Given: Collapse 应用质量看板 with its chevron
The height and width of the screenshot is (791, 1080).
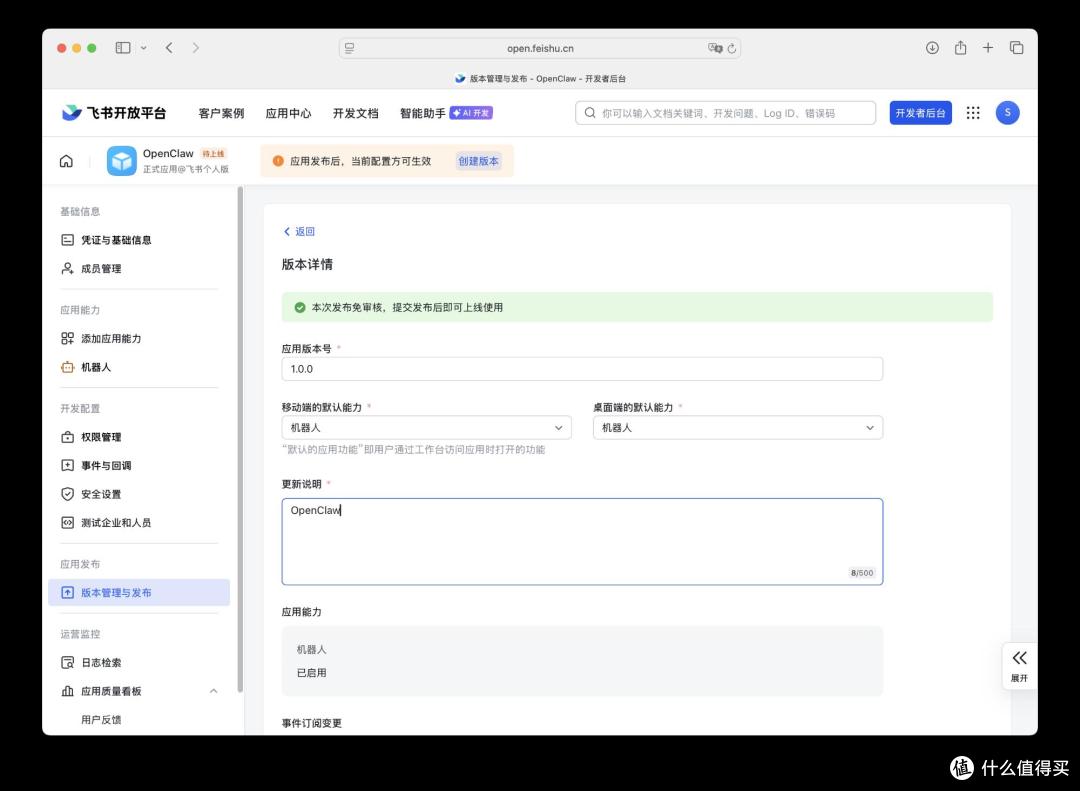Looking at the screenshot, I should 214,691.
